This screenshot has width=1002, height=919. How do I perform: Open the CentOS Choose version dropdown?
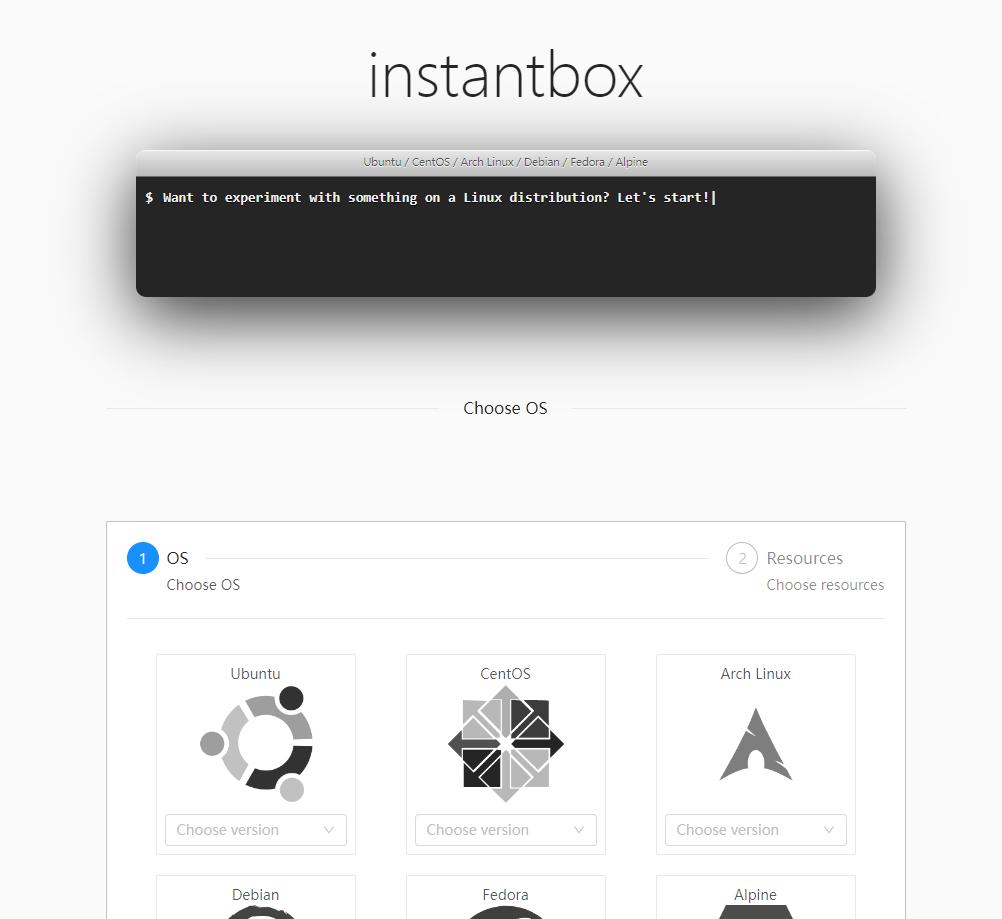click(505, 830)
